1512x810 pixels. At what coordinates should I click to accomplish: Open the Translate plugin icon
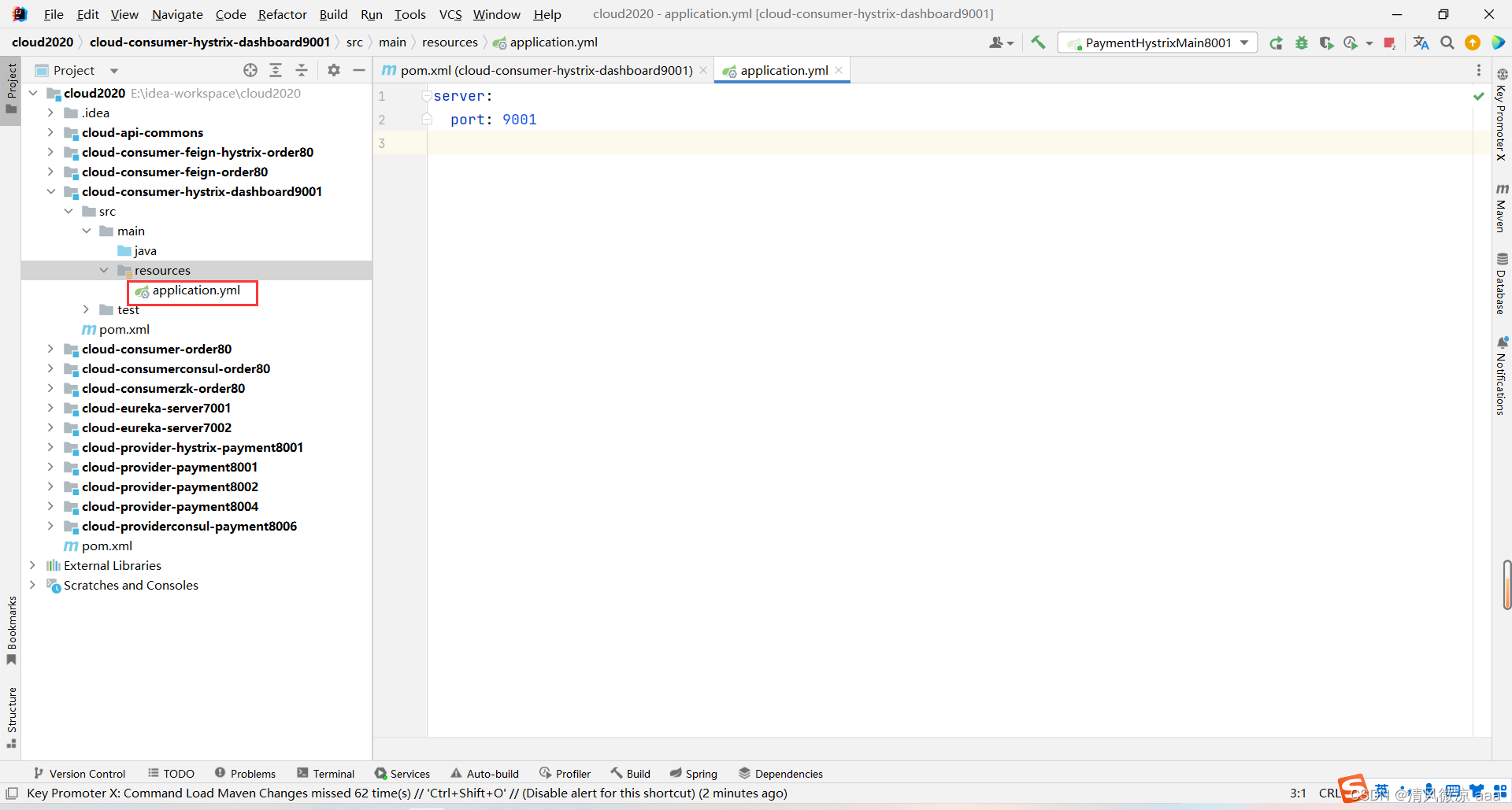click(x=1421, y=43)
